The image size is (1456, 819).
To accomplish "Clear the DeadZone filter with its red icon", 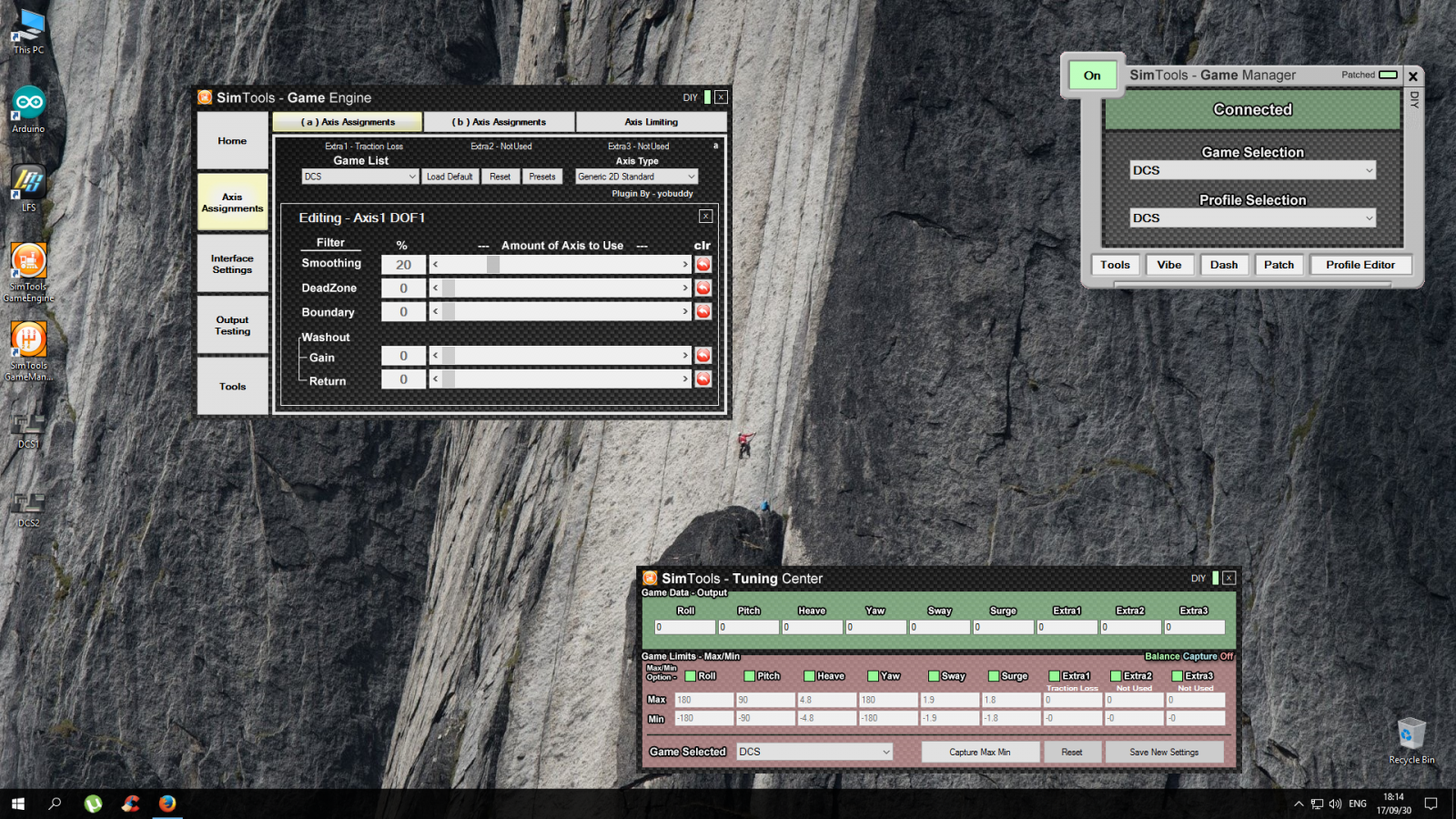I will coord(703,288).
